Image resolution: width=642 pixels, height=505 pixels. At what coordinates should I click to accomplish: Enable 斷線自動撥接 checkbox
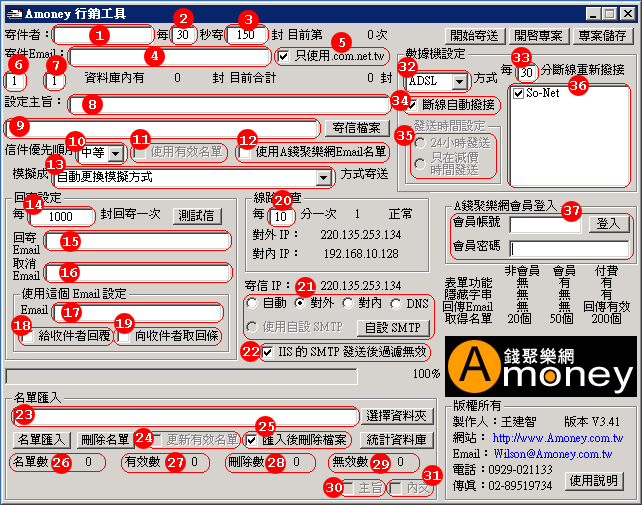pos(413,104)
